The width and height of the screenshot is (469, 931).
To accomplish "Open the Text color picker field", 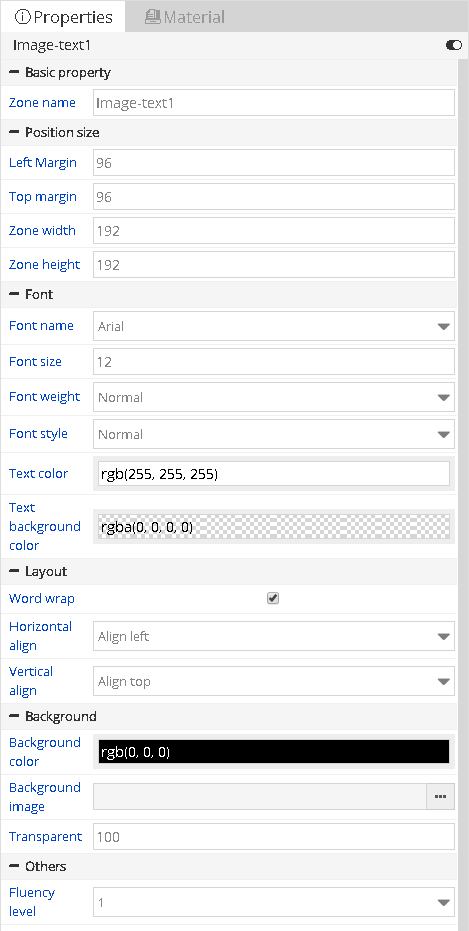I will click(x=274, y=474).
